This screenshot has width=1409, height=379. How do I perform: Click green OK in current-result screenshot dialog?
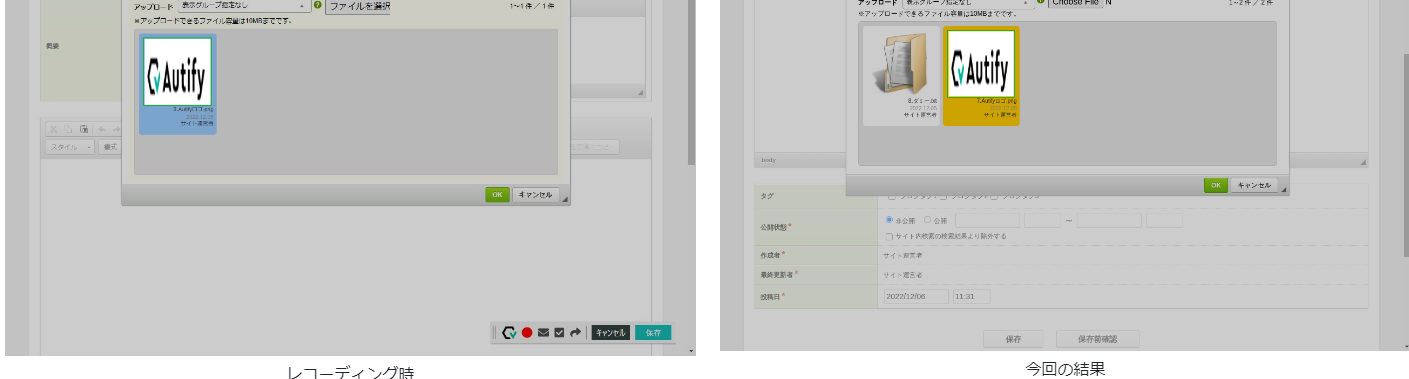point(1216,185)
